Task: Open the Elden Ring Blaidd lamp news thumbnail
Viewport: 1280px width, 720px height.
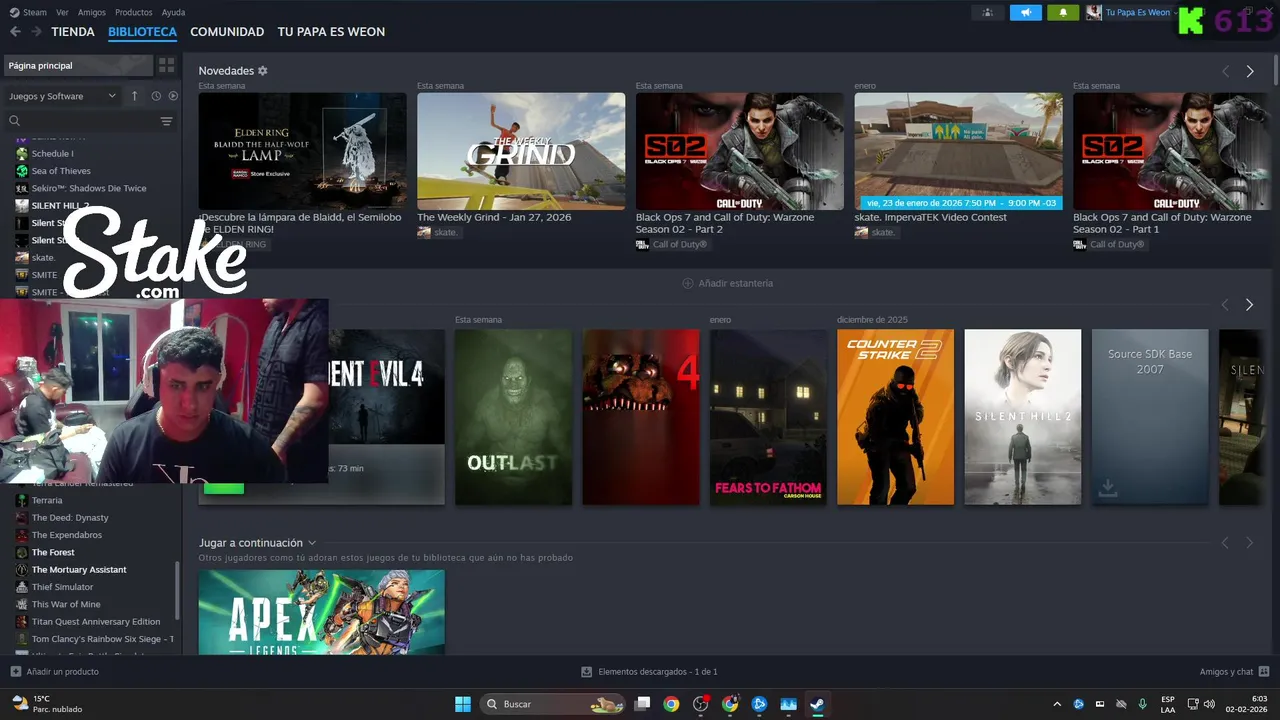Action: (x=302, y=151)
